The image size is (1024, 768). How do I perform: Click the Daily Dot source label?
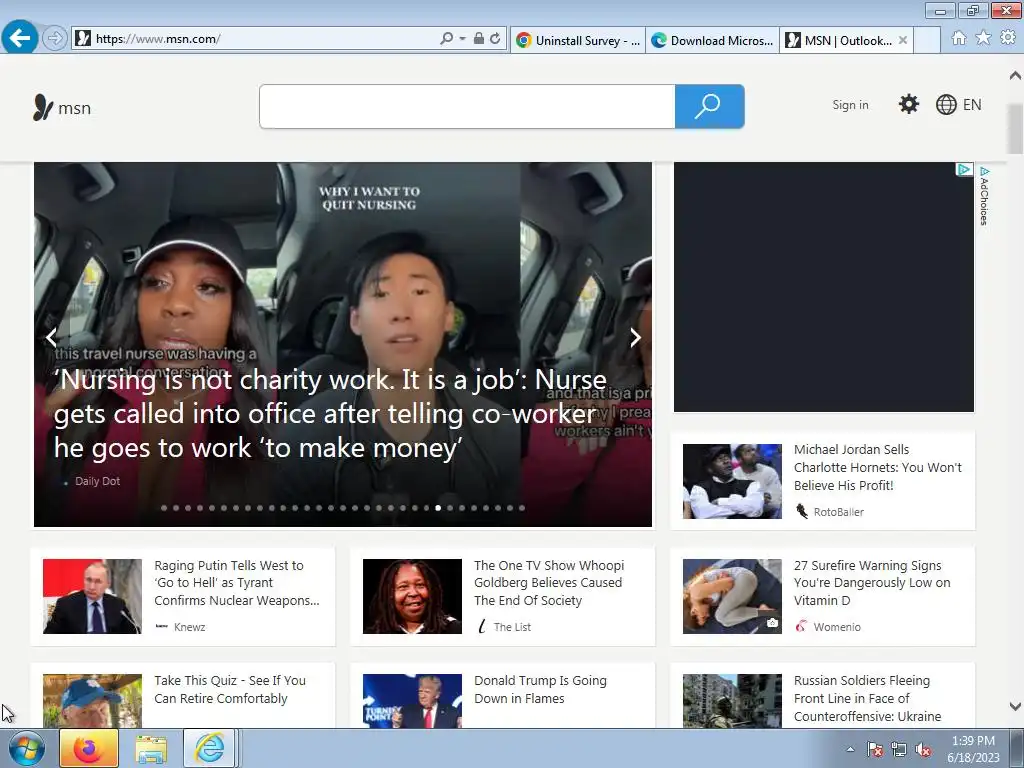(97, 481)
